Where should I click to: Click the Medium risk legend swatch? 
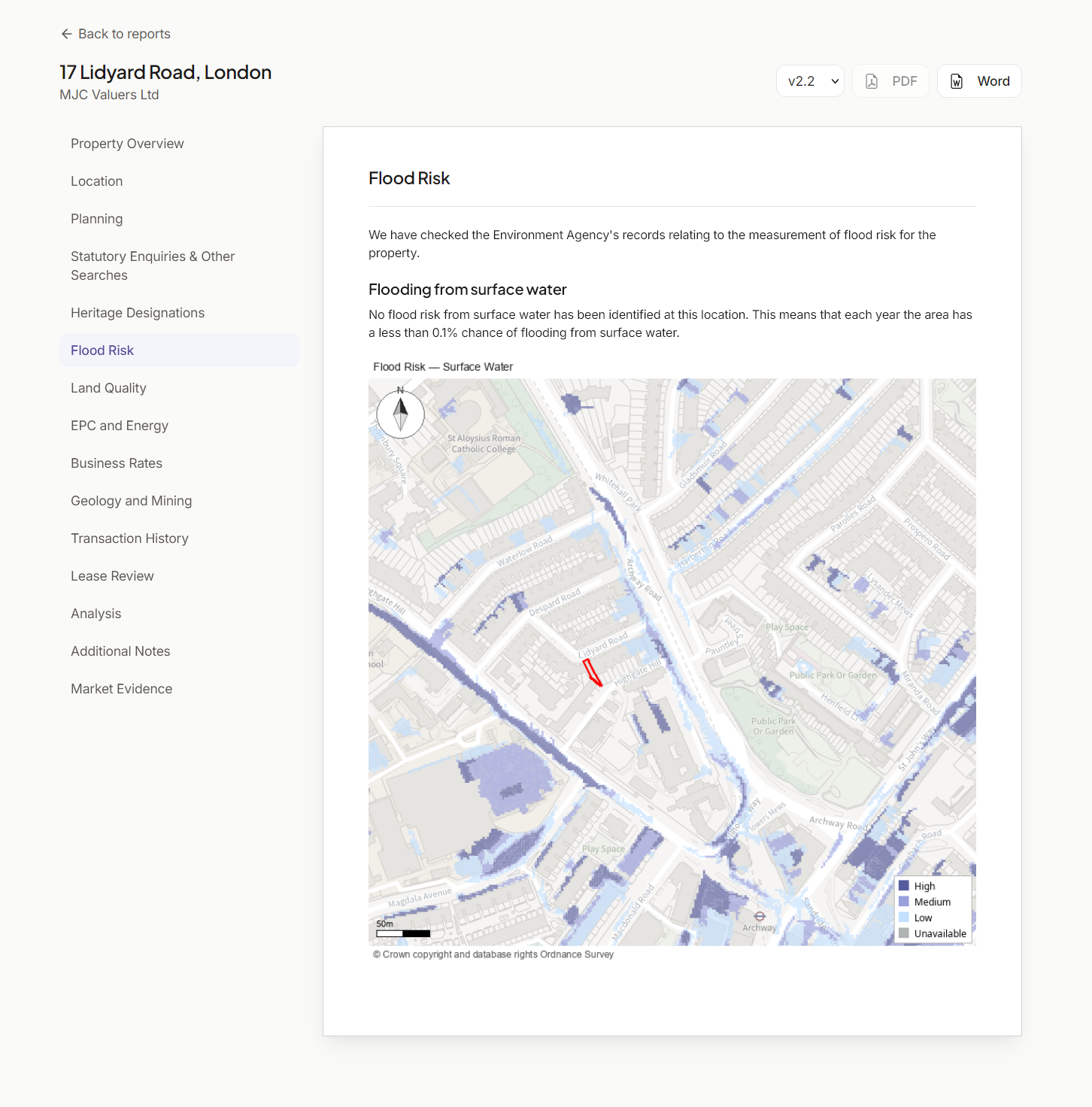pyautogui.click(x=904, y=902)
